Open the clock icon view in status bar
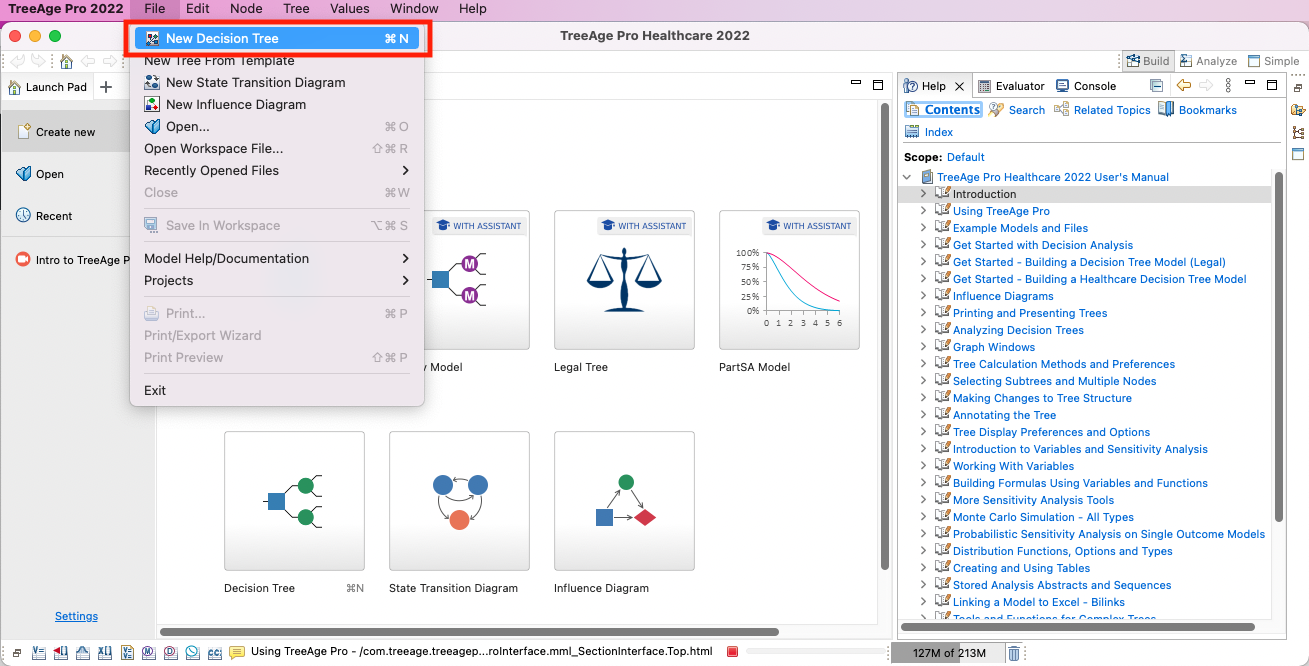Screen dimensions: 1309x666 tap(192, 652)
